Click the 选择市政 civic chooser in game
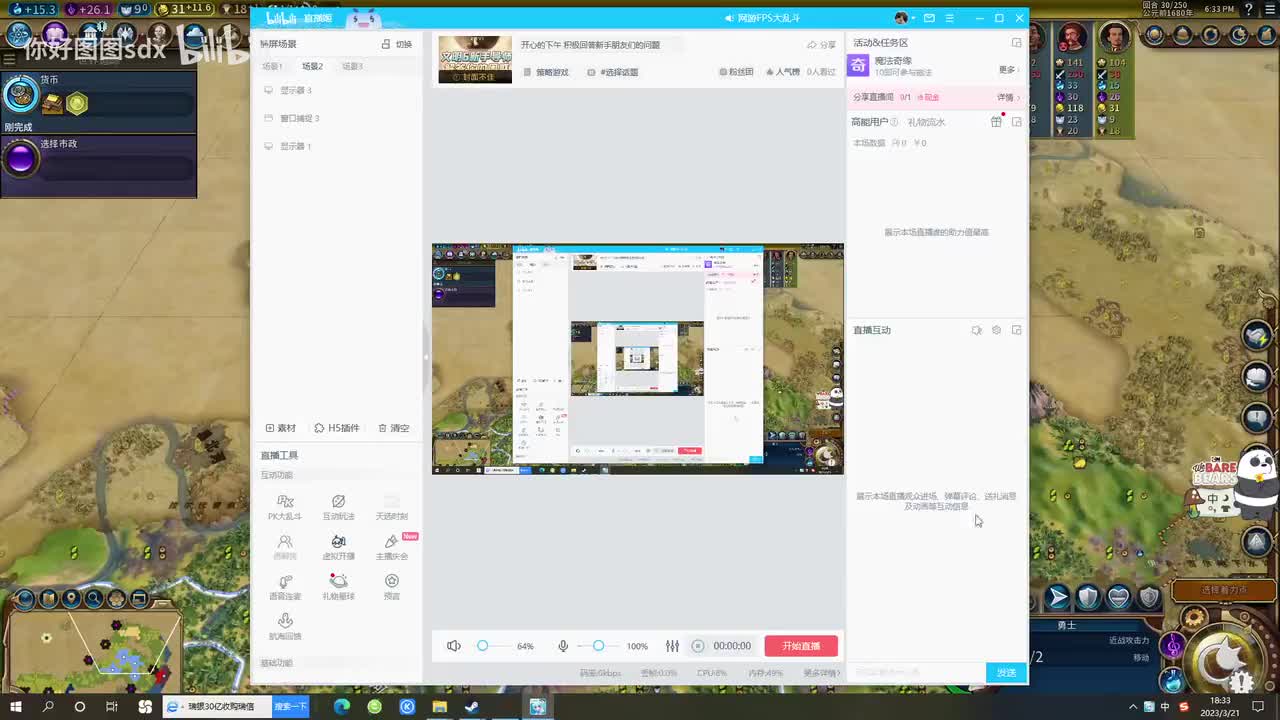The image size is (1280, 720). pyautogui.click(x=98, y=158)
